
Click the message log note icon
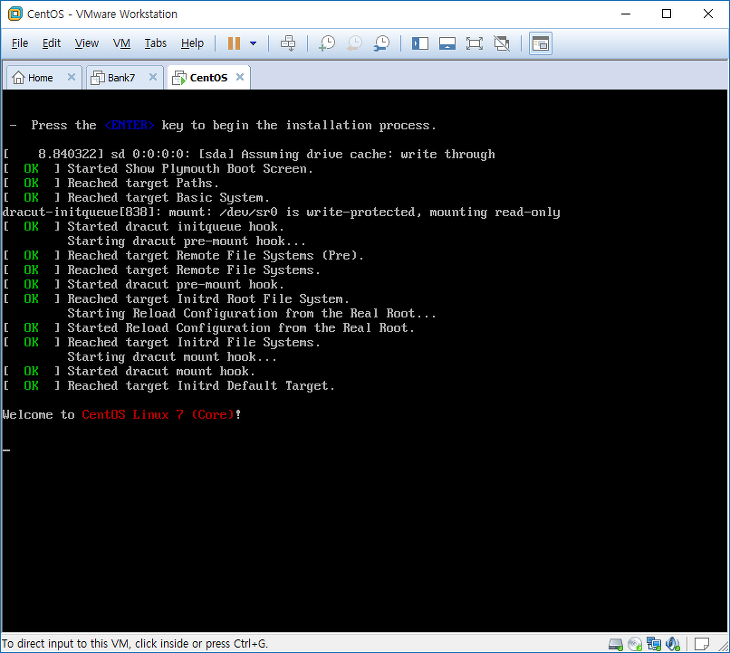(702, 644)
